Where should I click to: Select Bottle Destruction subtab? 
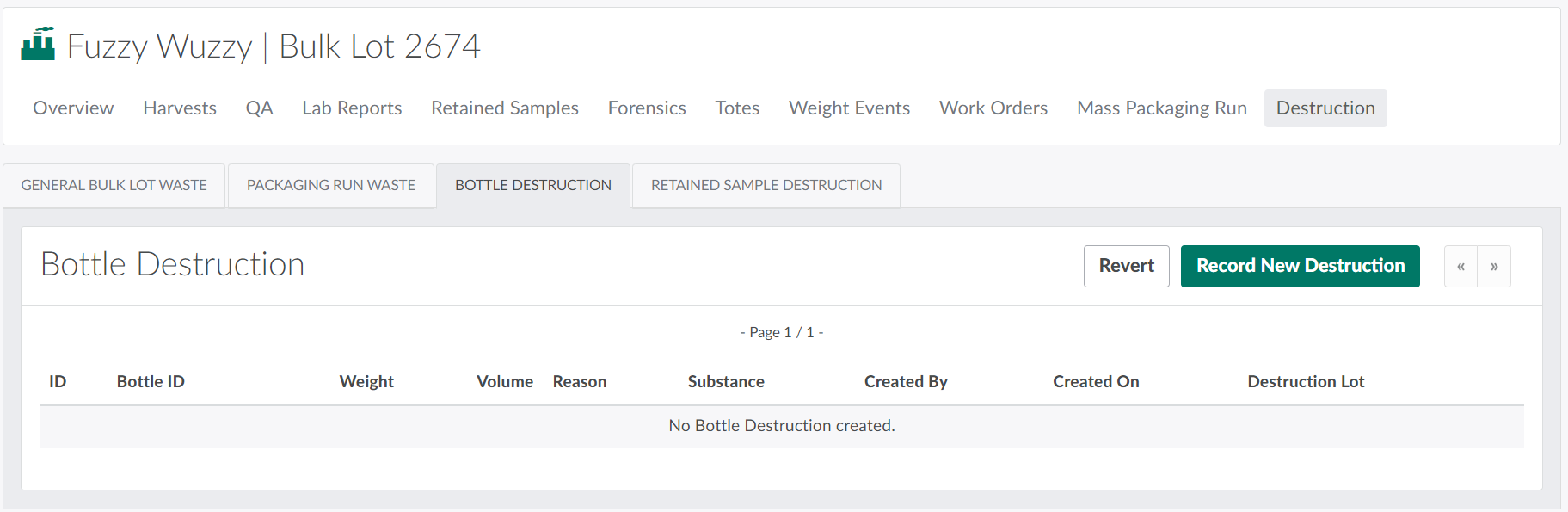pos(533,186)
